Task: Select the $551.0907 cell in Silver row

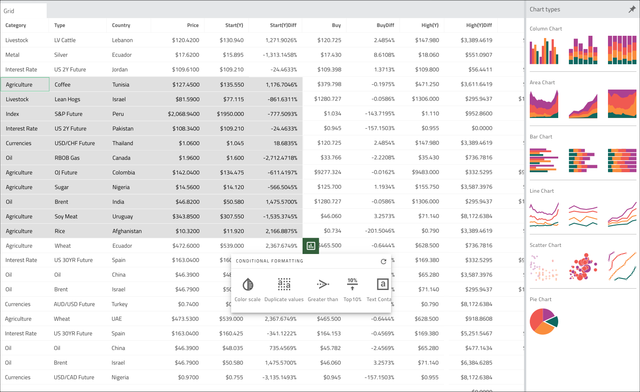Action: pyautogui.click(x=479, y=55)
